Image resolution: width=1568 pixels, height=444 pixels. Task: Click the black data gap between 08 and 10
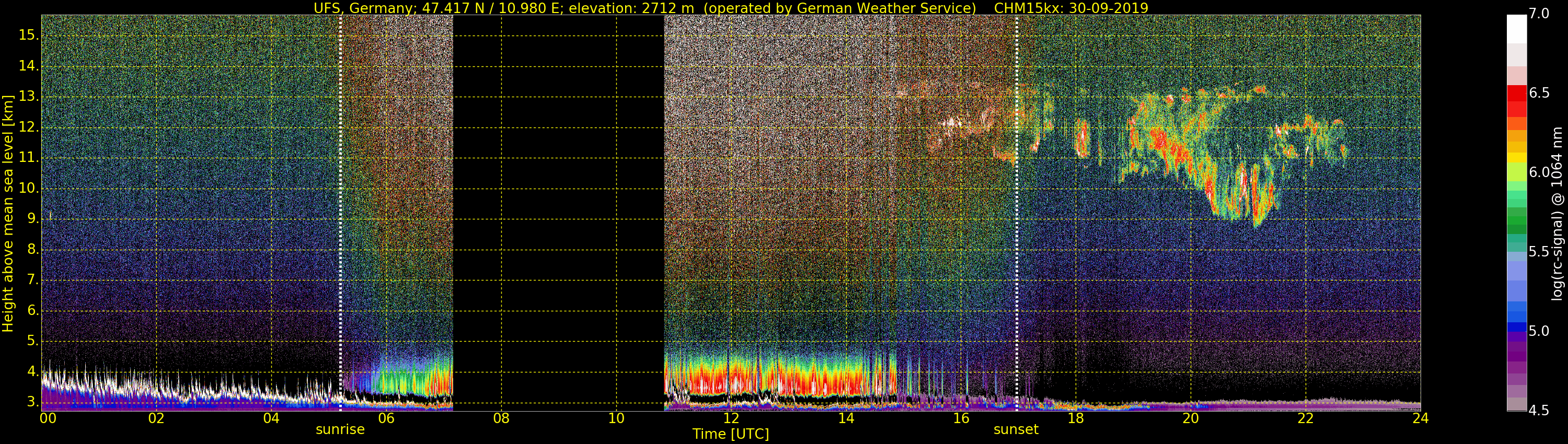[x=558, y=213]
